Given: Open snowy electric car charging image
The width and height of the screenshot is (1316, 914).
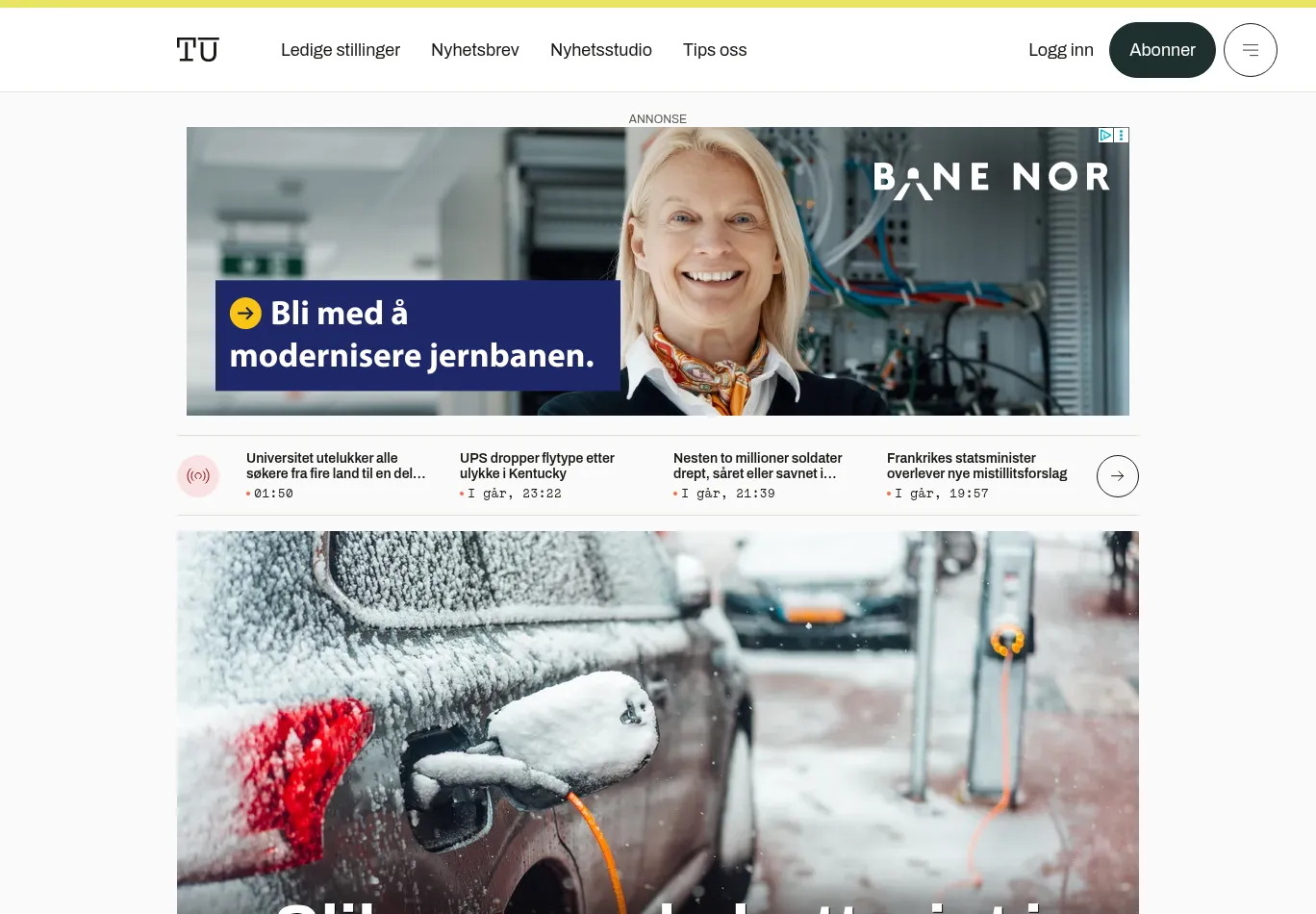Looking at the screenshot, I should tap(658, 723).
